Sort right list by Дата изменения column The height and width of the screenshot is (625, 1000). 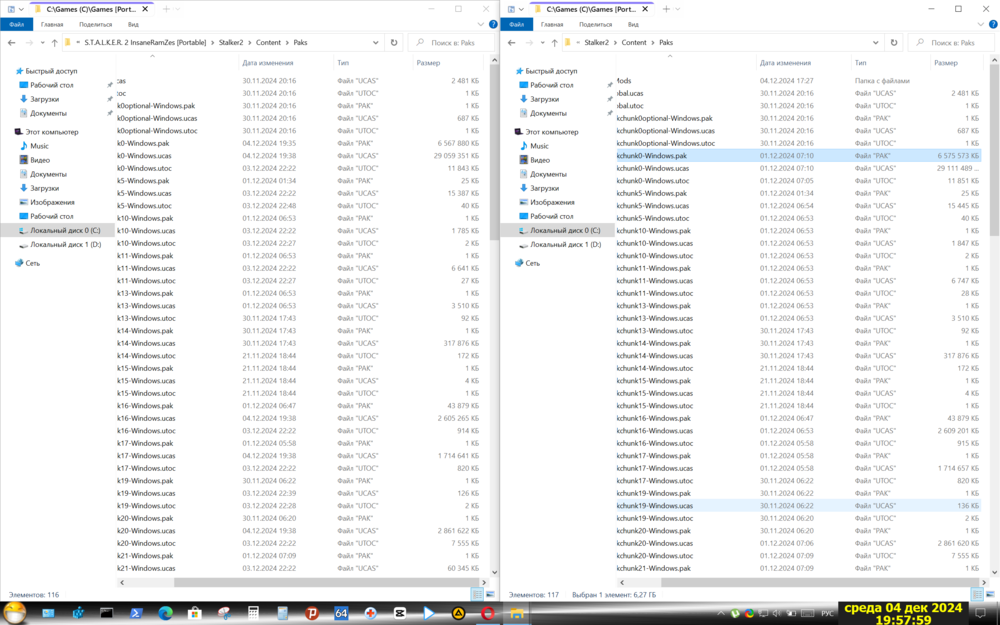coord(785,63)
